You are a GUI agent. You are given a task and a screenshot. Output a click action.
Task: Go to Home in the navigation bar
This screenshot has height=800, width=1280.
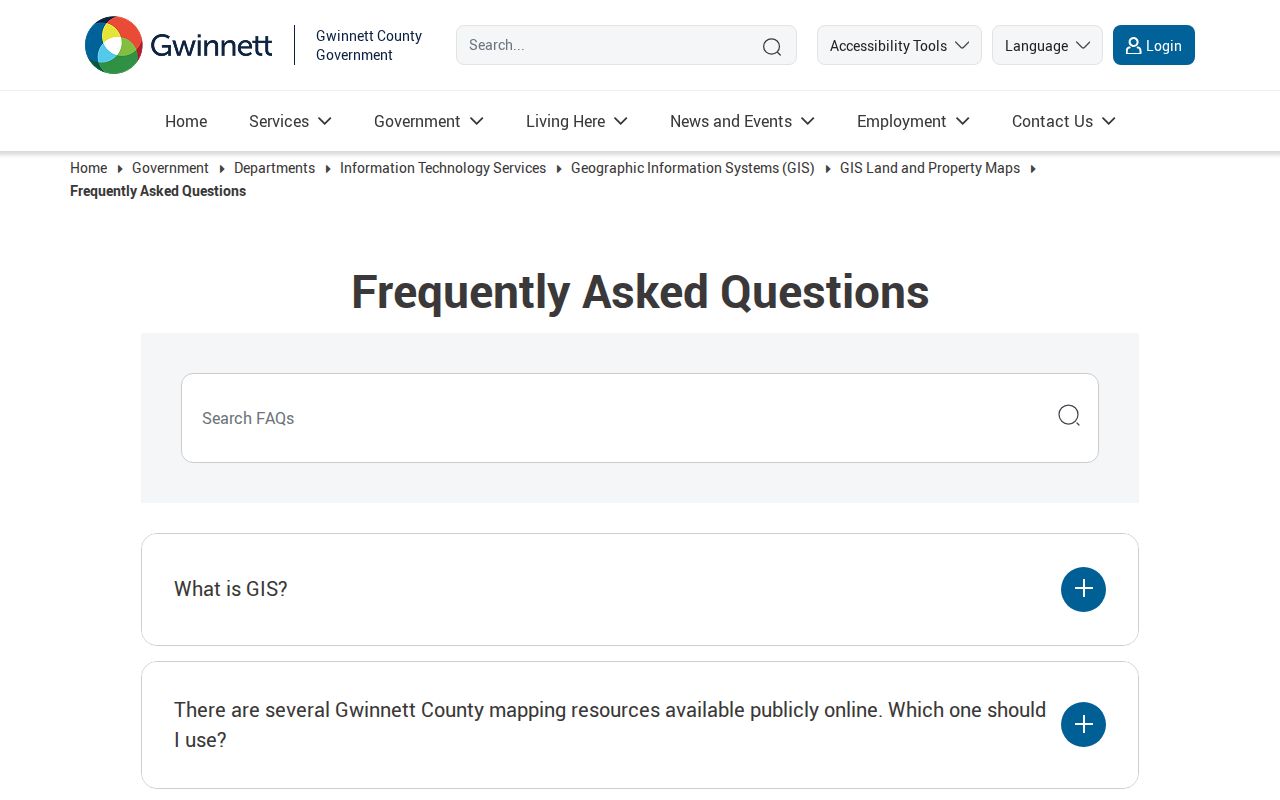(x=186, y=121)
